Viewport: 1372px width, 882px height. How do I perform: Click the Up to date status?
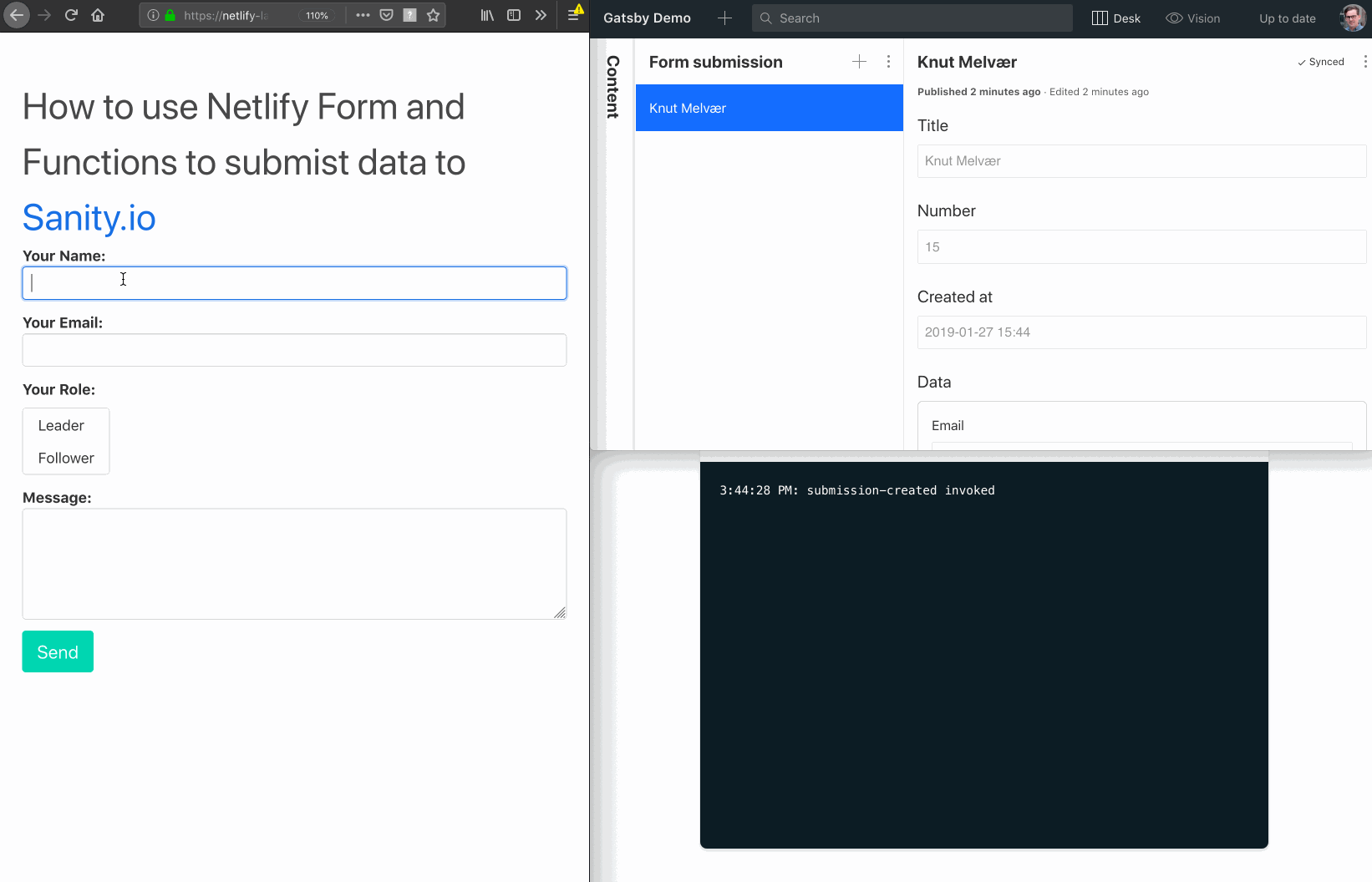tap(1288, 18)
